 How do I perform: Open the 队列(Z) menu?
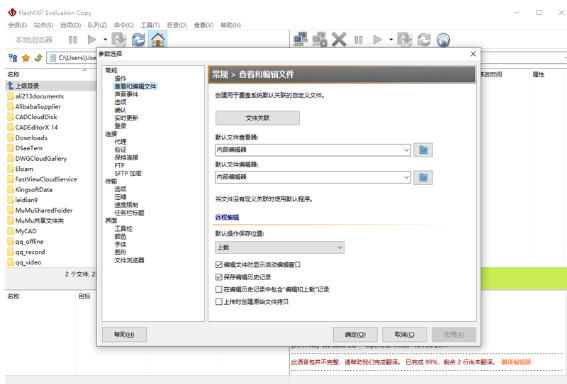[97, 25]
